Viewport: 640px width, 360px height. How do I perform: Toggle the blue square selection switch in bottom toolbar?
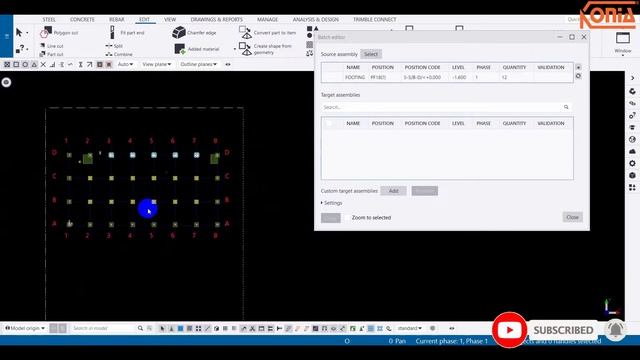tap(180, 328)
